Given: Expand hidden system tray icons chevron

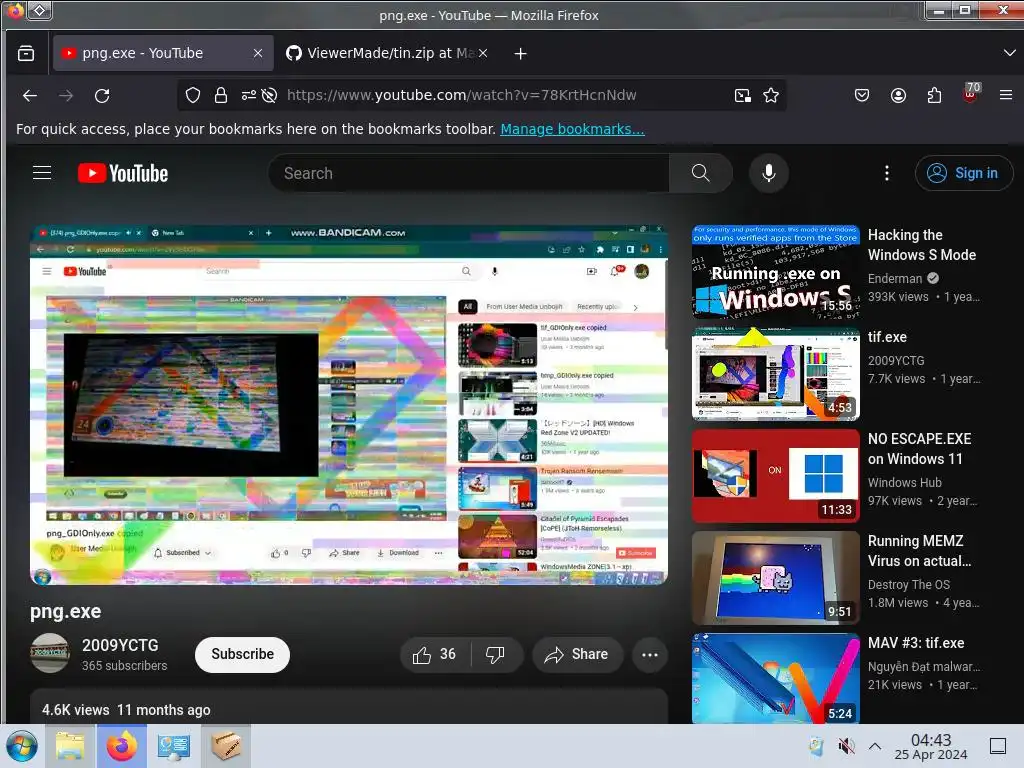Looking at the screenshot, I should pos(875,746).
